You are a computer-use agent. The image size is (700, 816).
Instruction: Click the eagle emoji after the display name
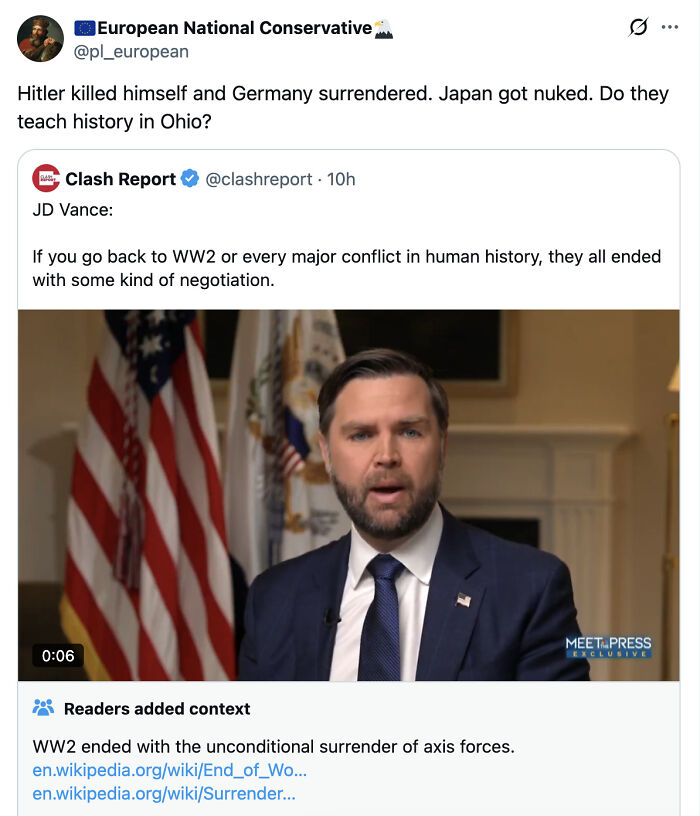383,28
